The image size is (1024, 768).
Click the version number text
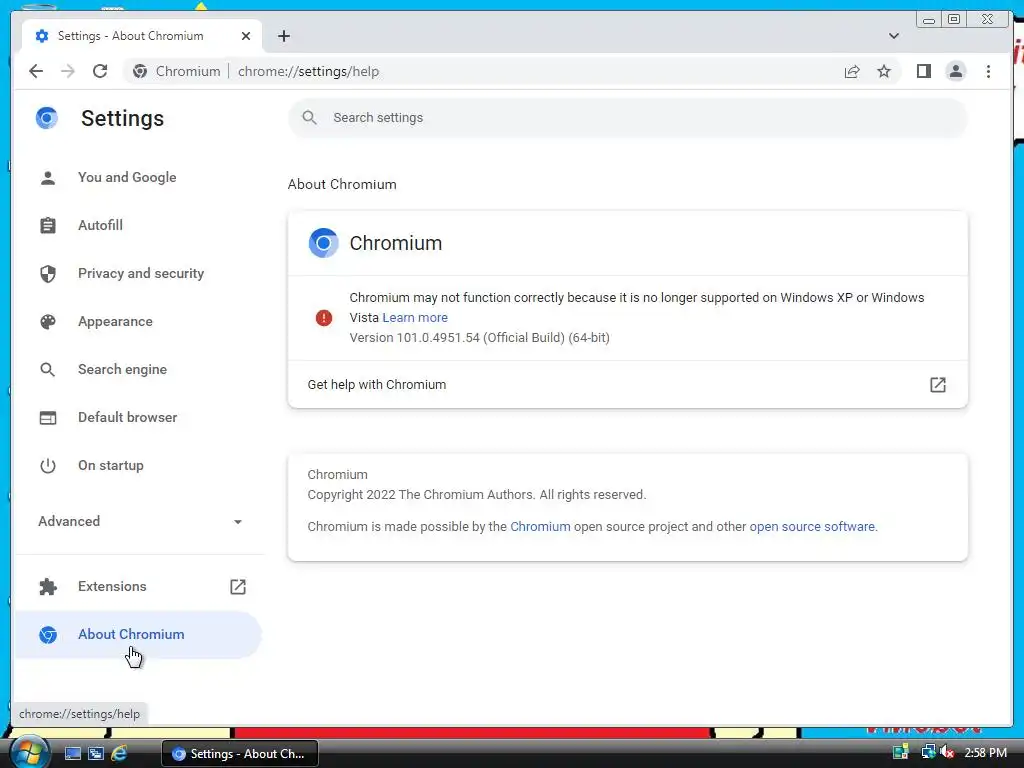pyautogui.click(x=479, y=338)
